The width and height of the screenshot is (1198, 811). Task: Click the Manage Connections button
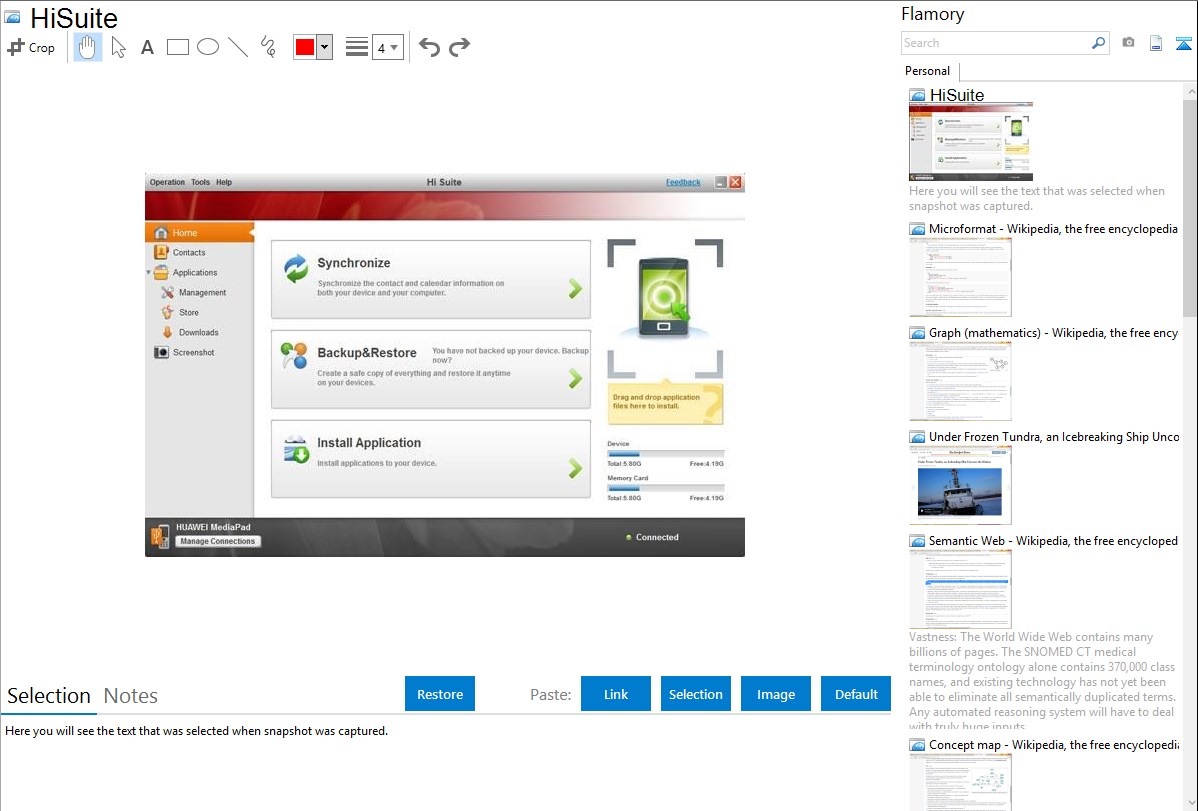218,541
